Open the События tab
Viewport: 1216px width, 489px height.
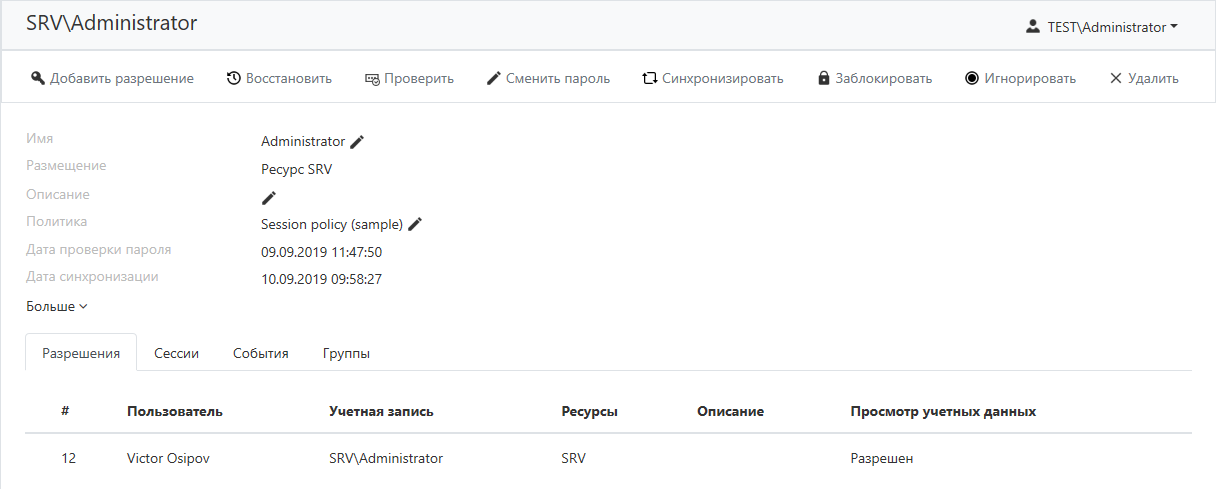(261, 353)
